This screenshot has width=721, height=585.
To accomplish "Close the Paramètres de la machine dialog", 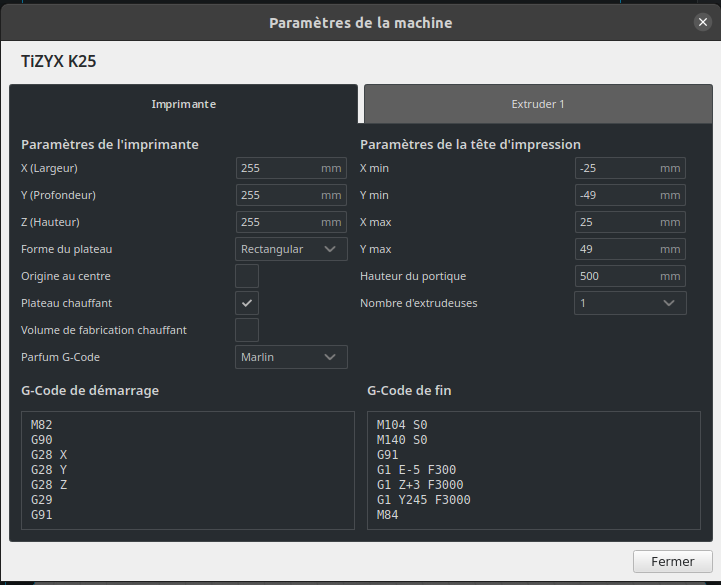I will tap(703, 22).
